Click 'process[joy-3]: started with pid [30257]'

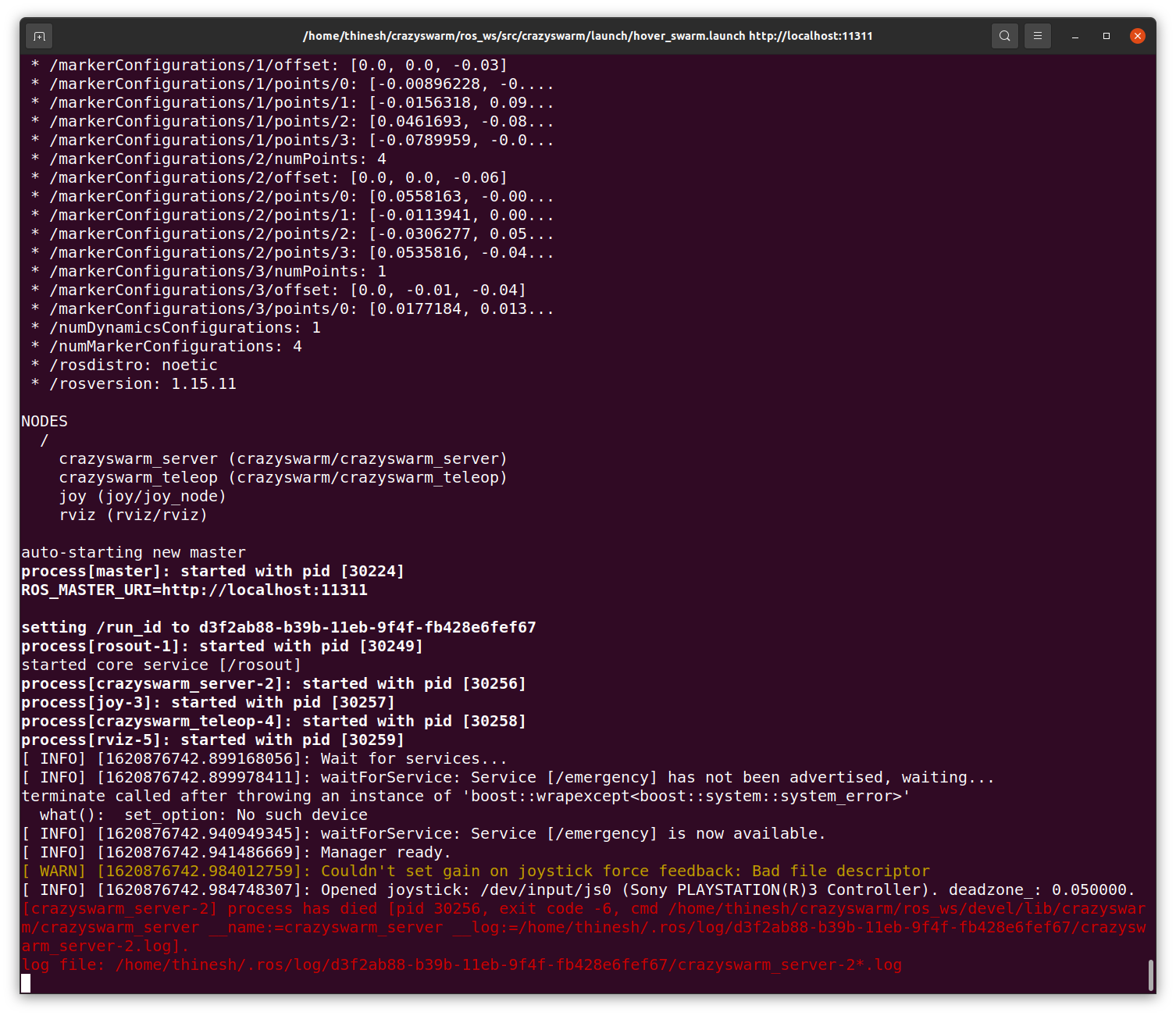[208, 703]
